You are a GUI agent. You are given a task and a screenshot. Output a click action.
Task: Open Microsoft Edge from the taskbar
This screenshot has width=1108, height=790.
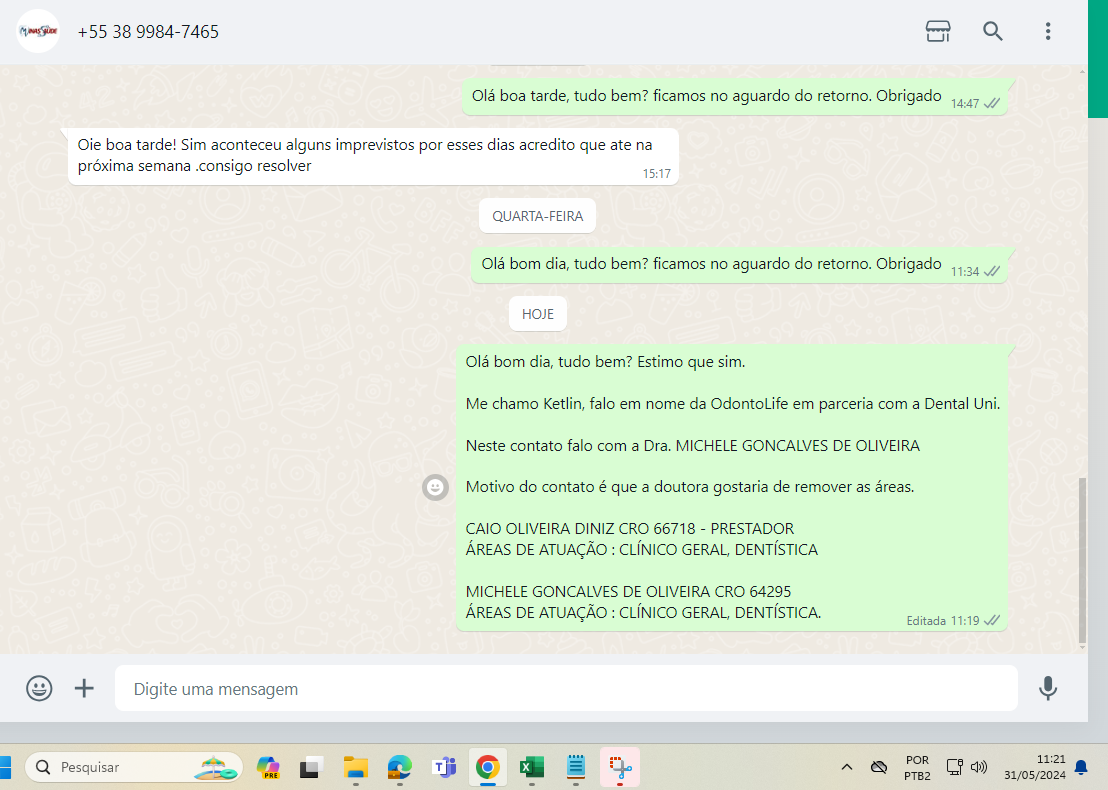(x=399, y=767)
